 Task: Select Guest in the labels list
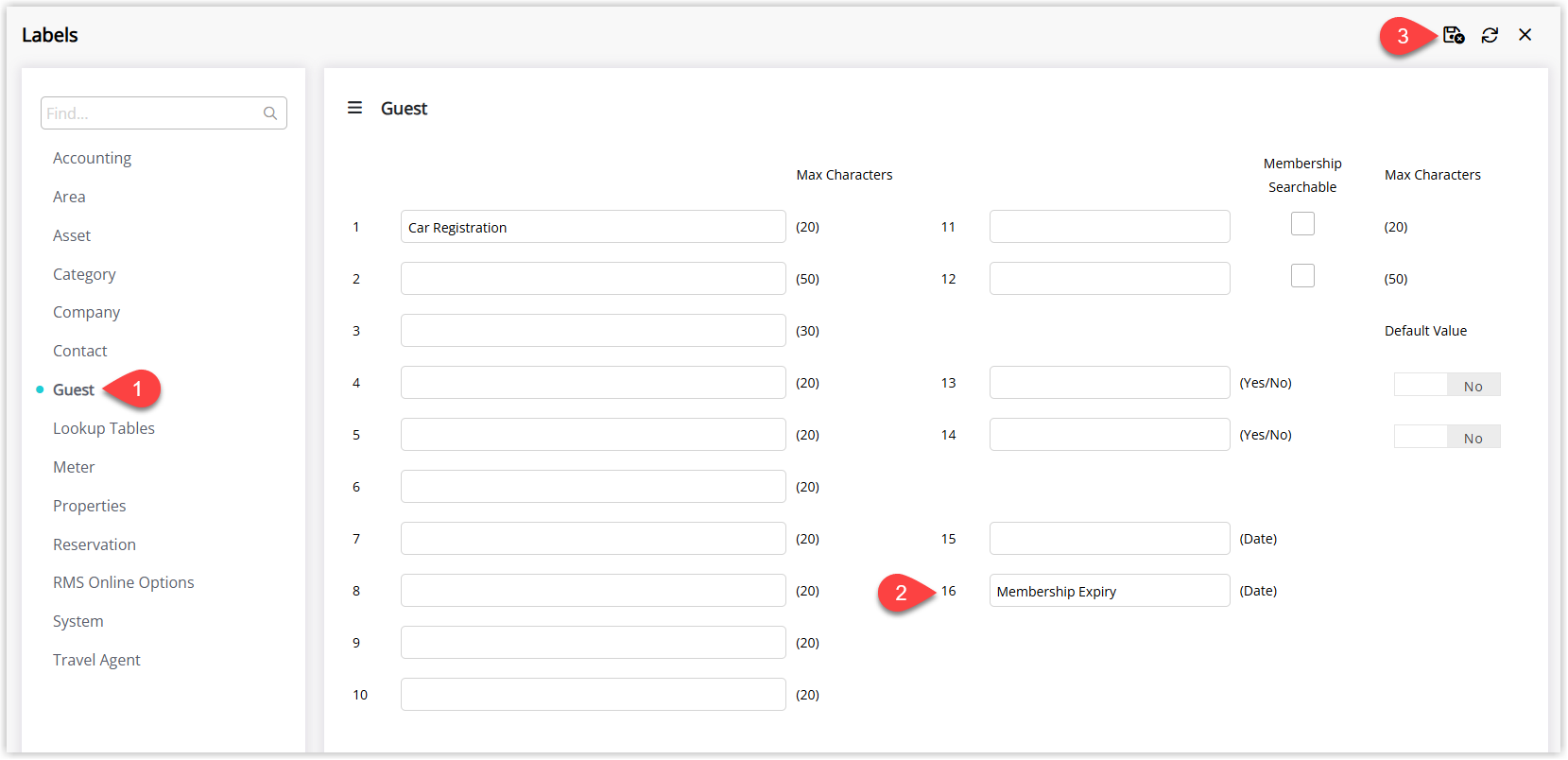74,389
